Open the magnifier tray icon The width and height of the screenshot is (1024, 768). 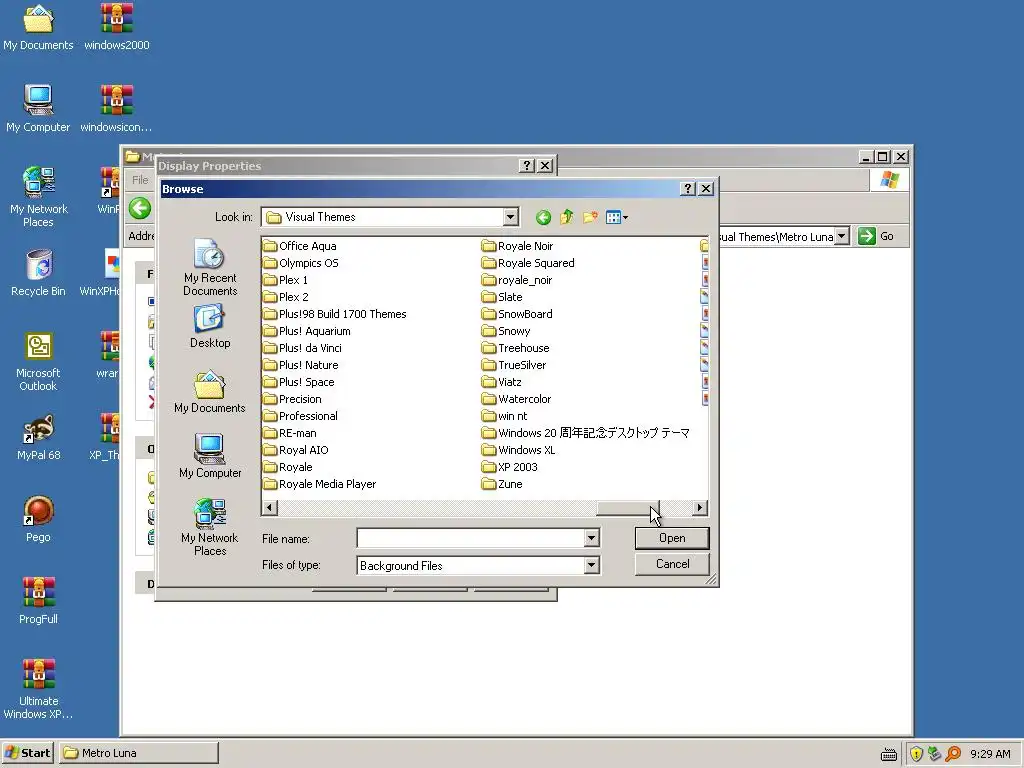click(953, 754)
